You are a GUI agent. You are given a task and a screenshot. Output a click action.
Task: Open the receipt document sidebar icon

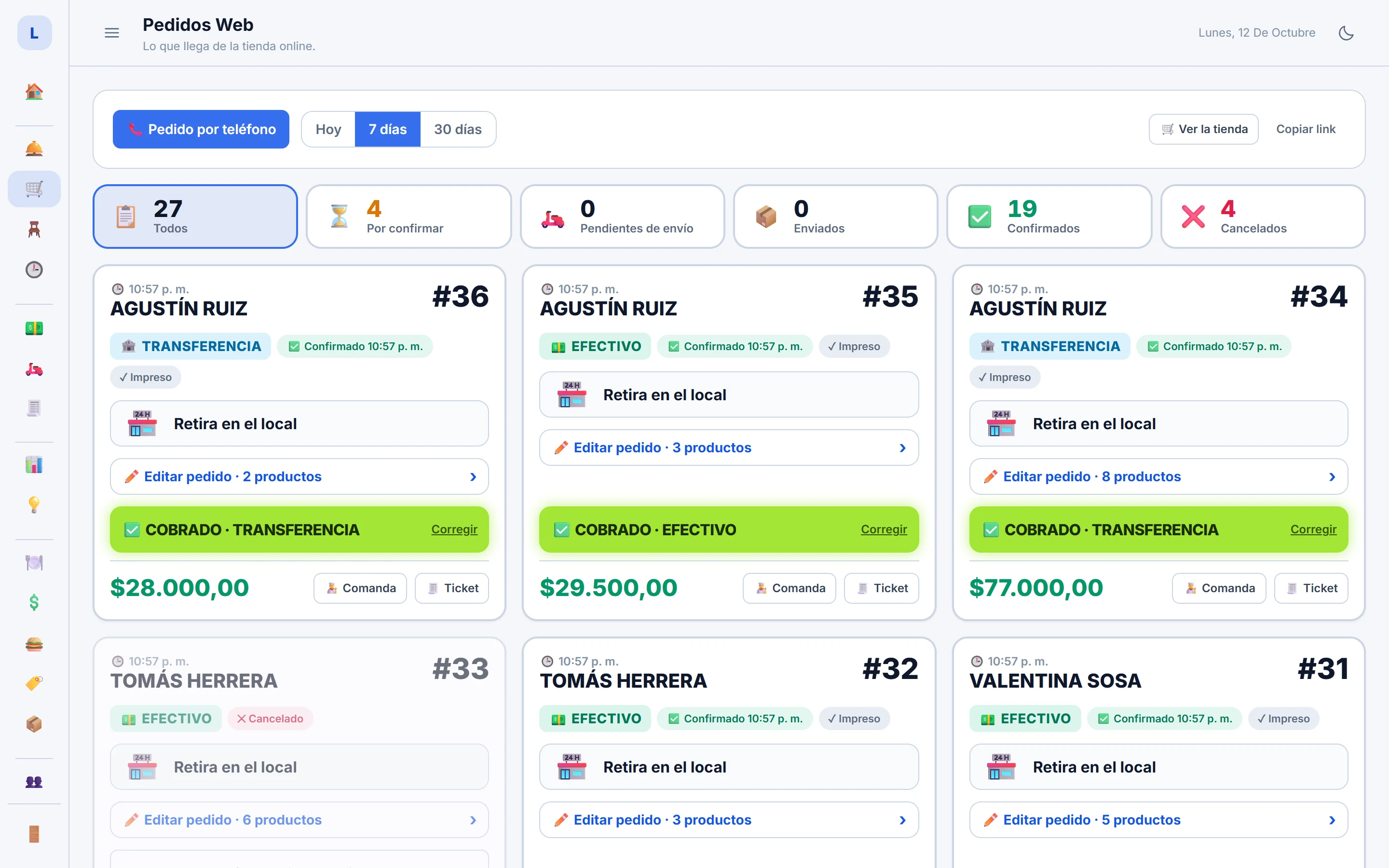click(34, 408)
